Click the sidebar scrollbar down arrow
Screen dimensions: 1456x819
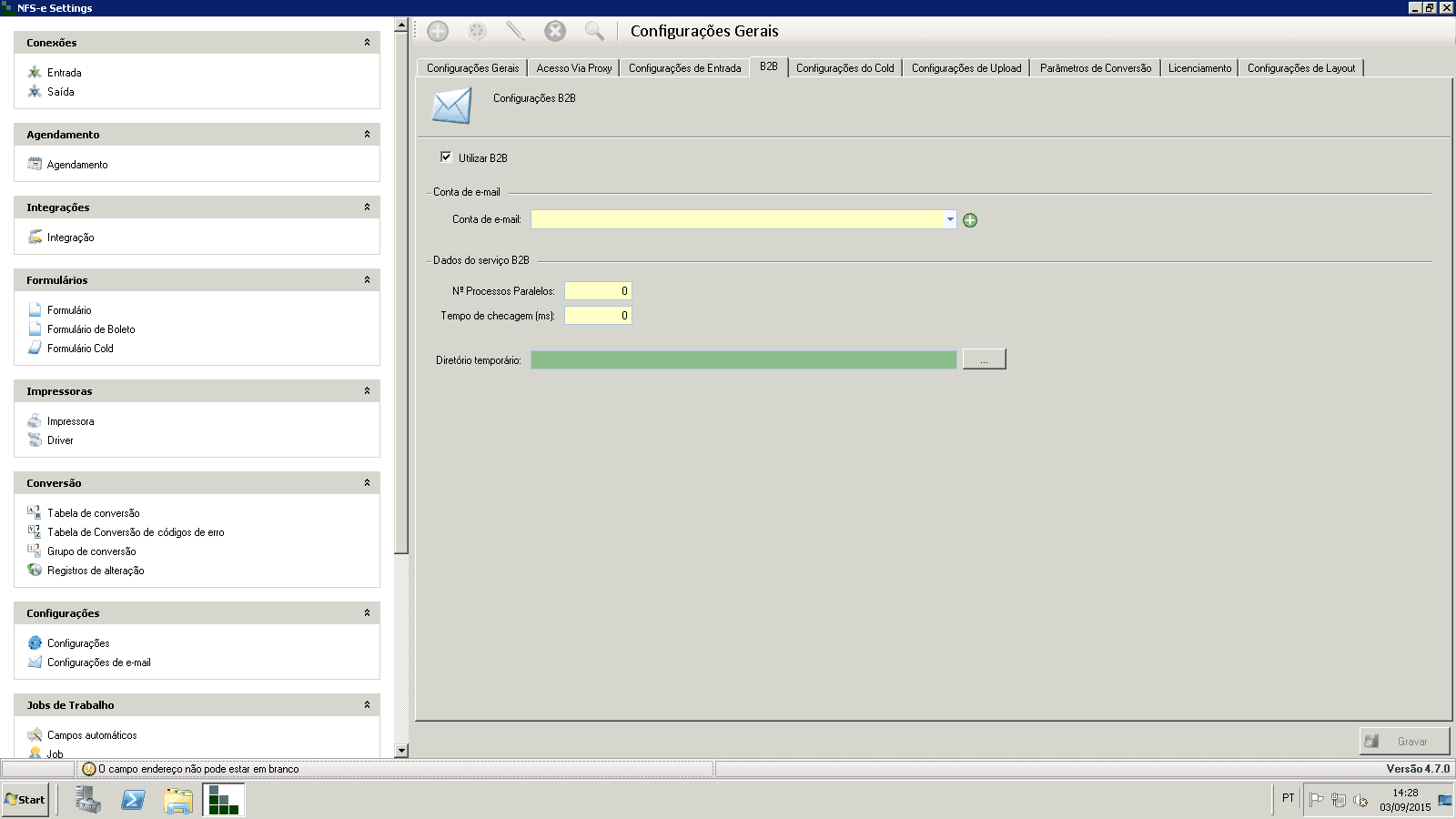point(401,751)
